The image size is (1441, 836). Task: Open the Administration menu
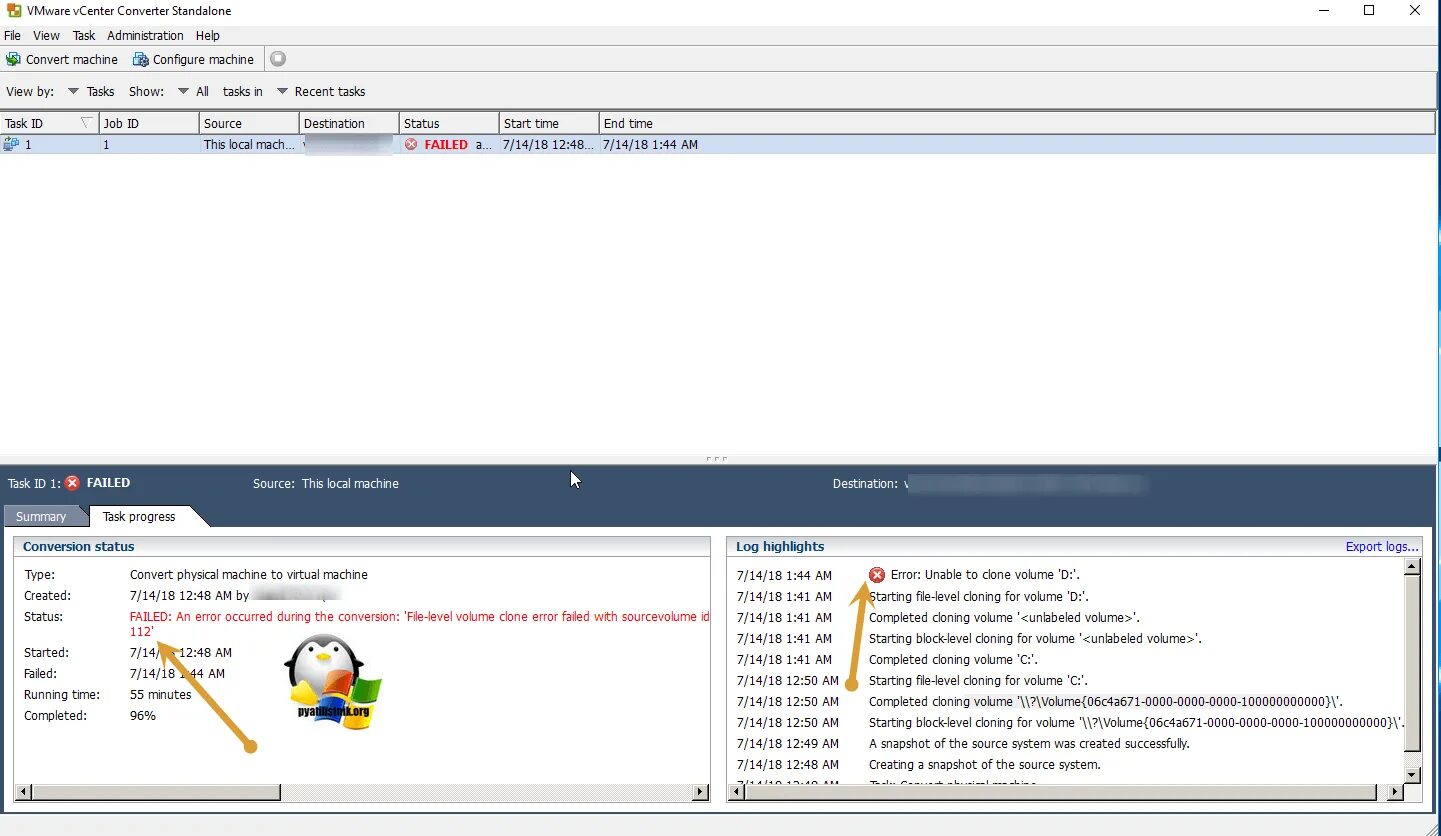pos(145,35)
